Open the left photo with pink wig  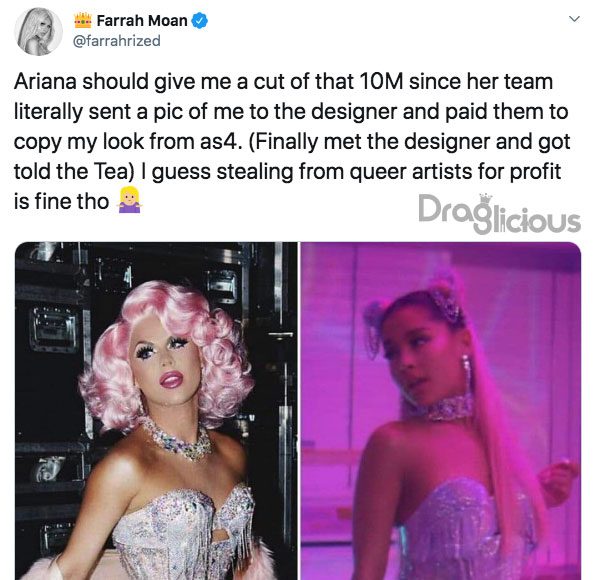(x=156, y=410)
